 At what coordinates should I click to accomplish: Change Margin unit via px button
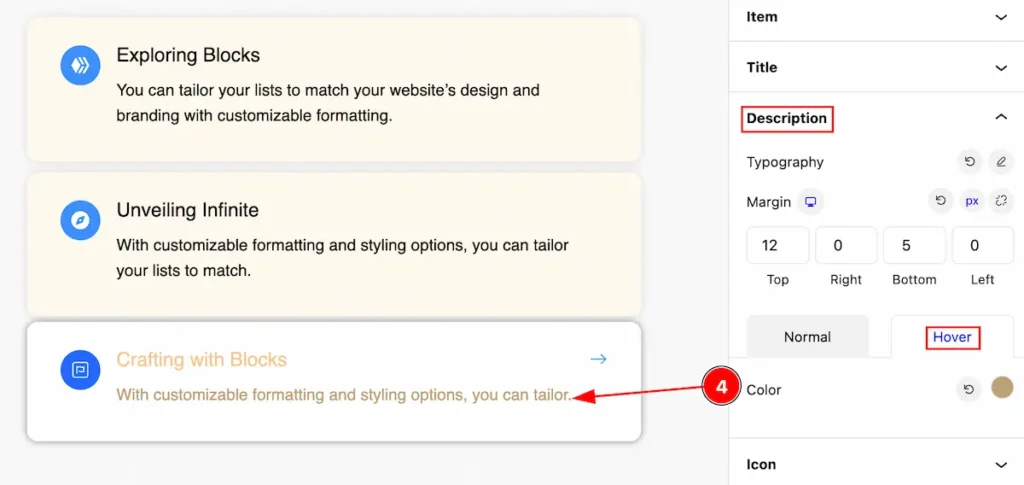[x=972, y=201]
